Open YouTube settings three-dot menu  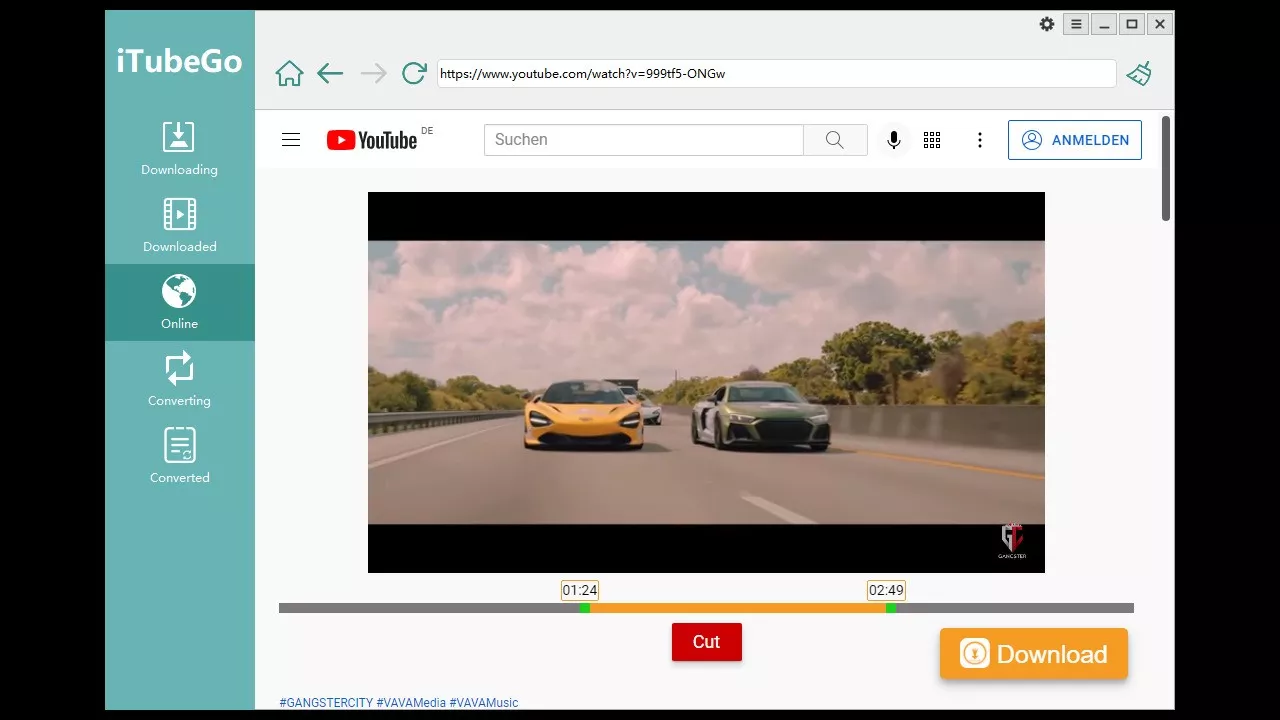[x=980, y=140]
